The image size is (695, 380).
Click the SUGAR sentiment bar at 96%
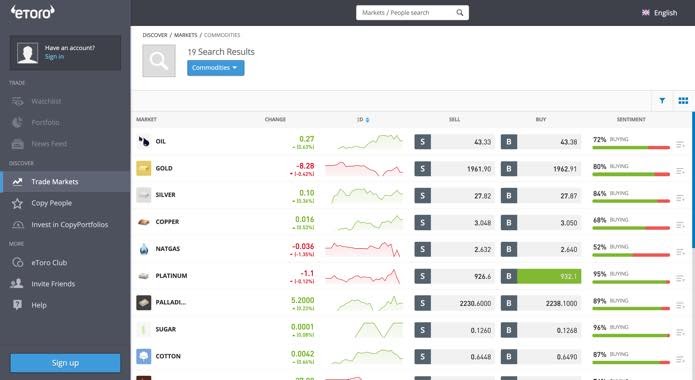[x=631, y=336]
